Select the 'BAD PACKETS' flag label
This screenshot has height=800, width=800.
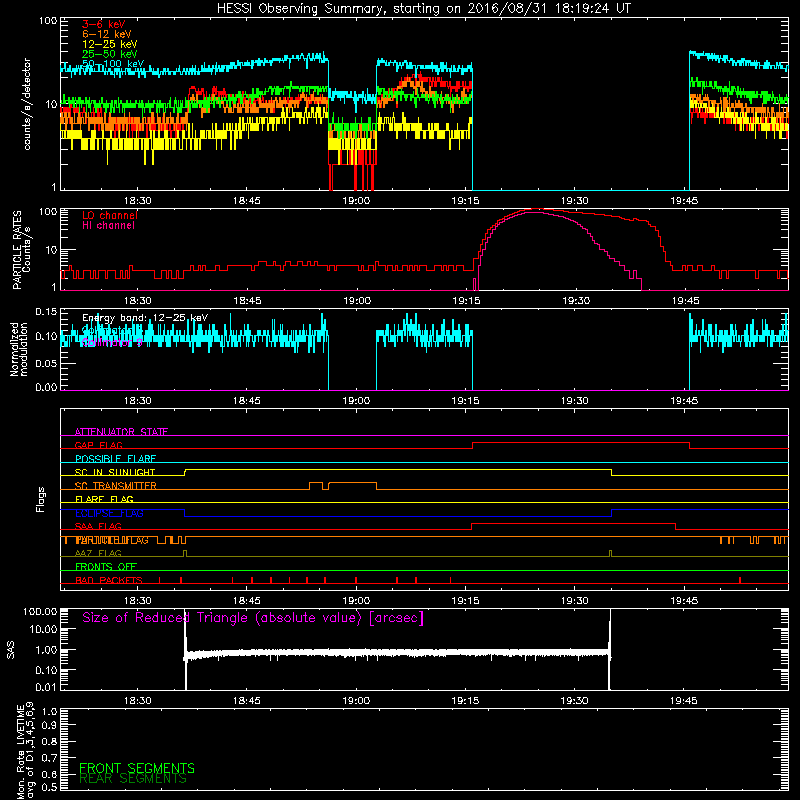pyautogui.click(x=109, y=581)
